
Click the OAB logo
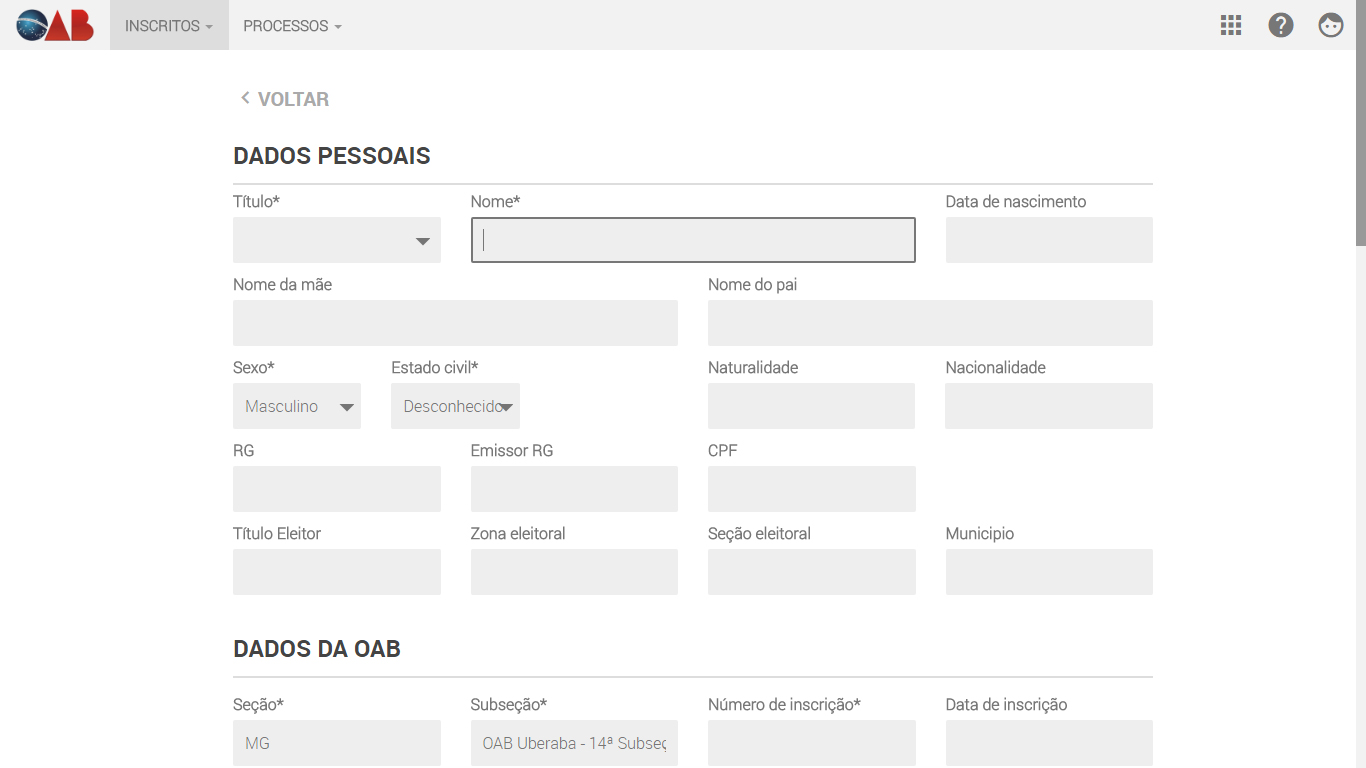[x=55, y=25]
